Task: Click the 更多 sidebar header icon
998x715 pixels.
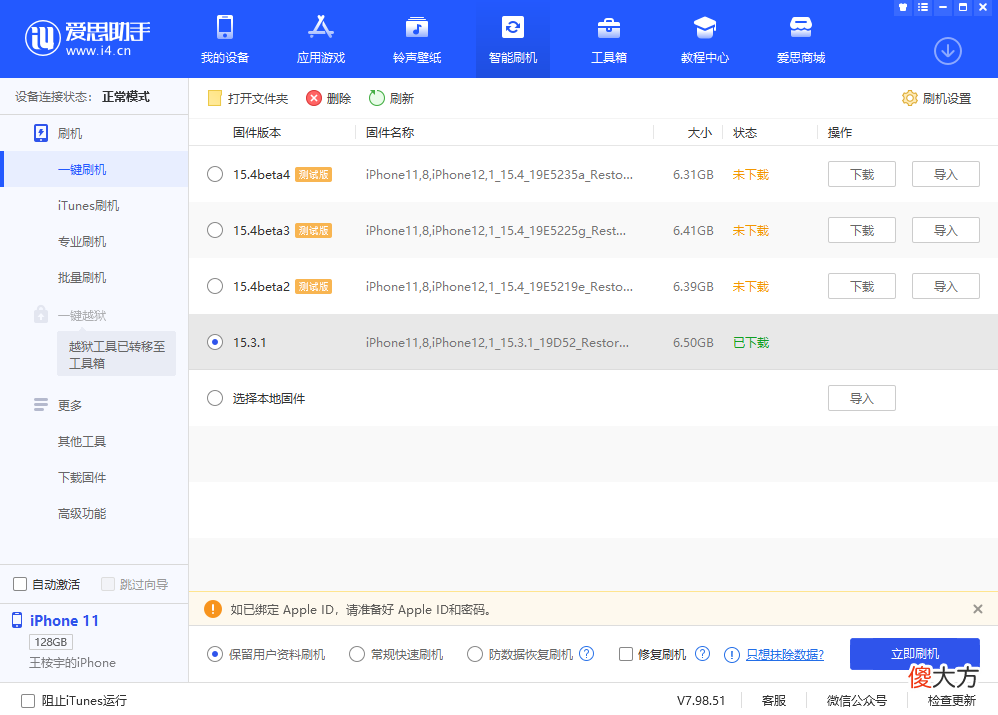Action: click(x=41, y=405)
